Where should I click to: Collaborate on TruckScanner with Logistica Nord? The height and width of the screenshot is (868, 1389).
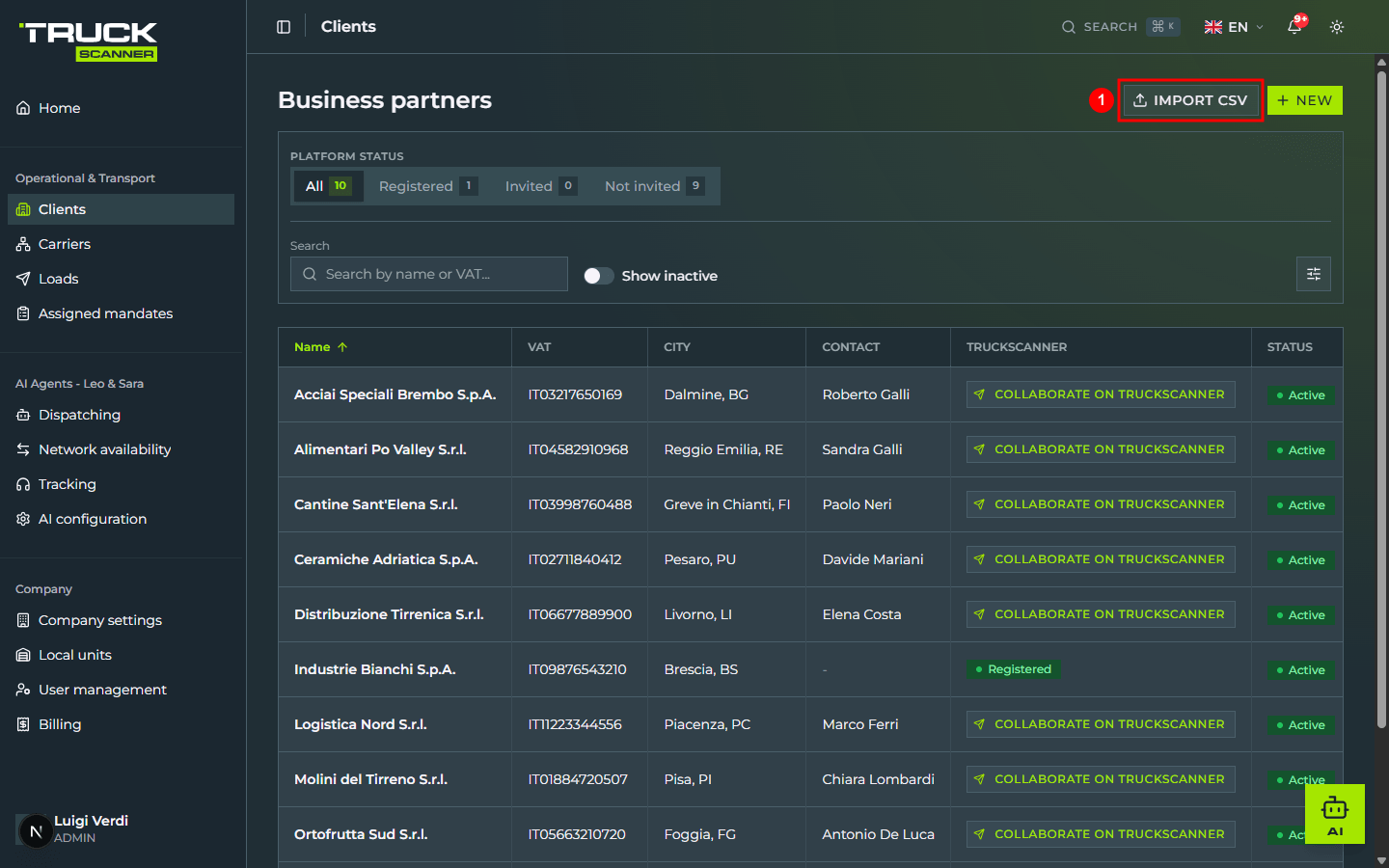tap(1101, 724)
